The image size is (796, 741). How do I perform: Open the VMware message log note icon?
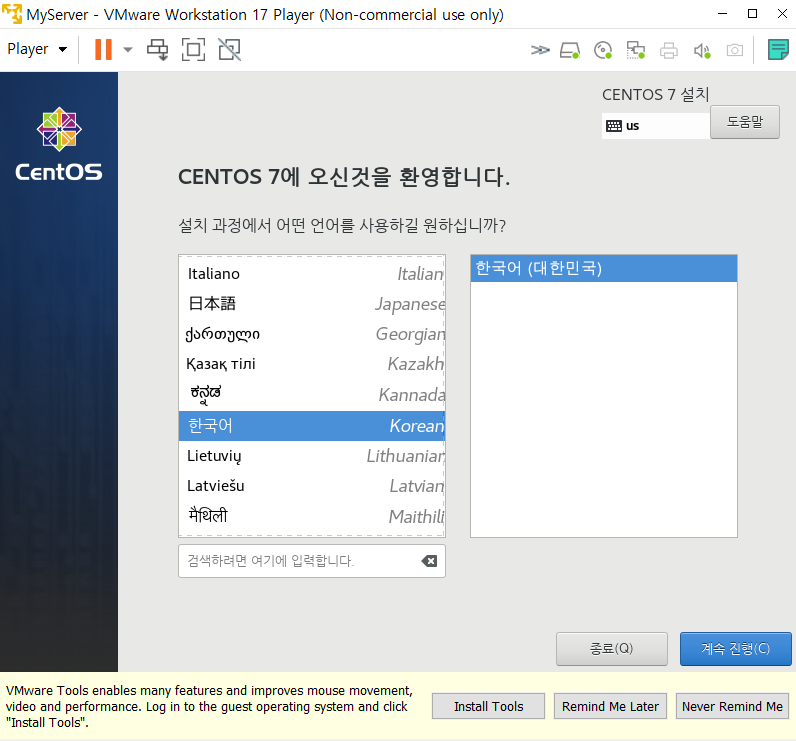(x=778, y=50)
